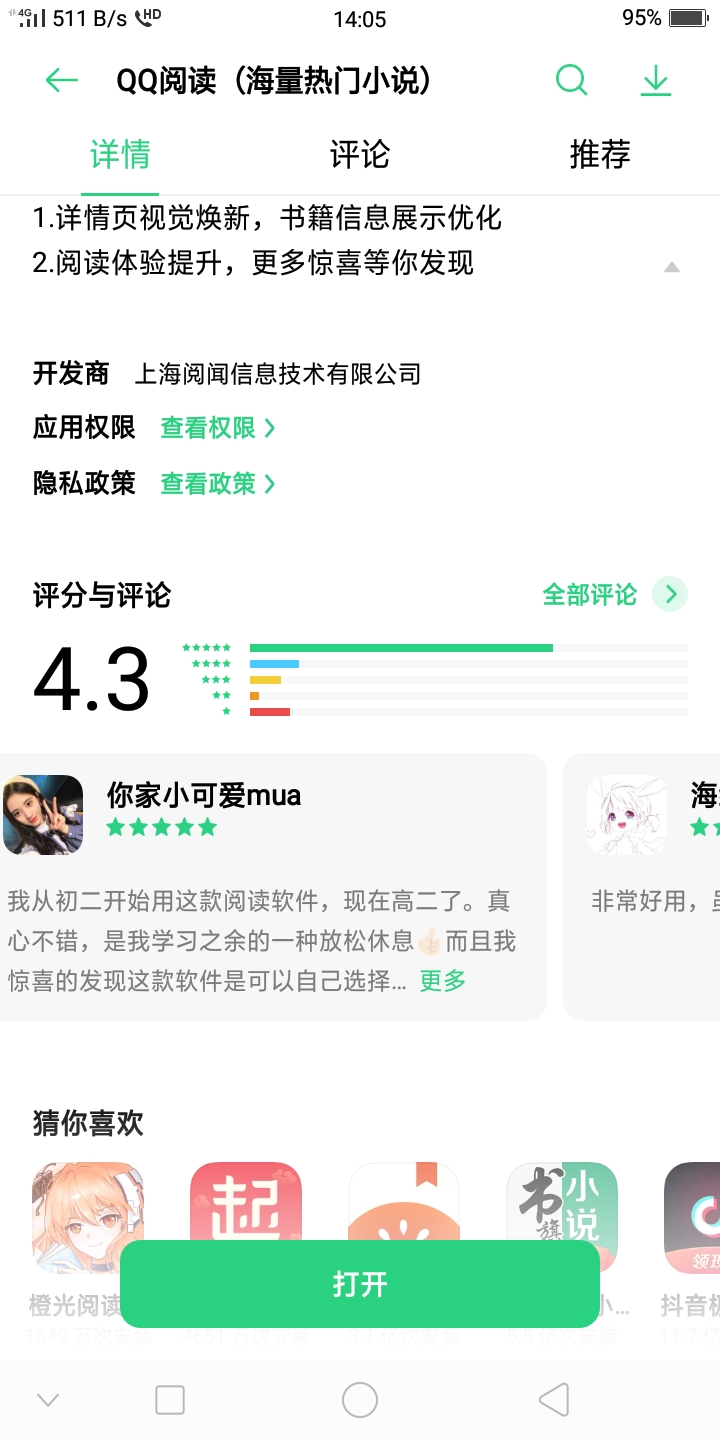Viewport: 720px width, 1440px height.
Task: Switch to the 推荐 tab
Action: [600, 155]
